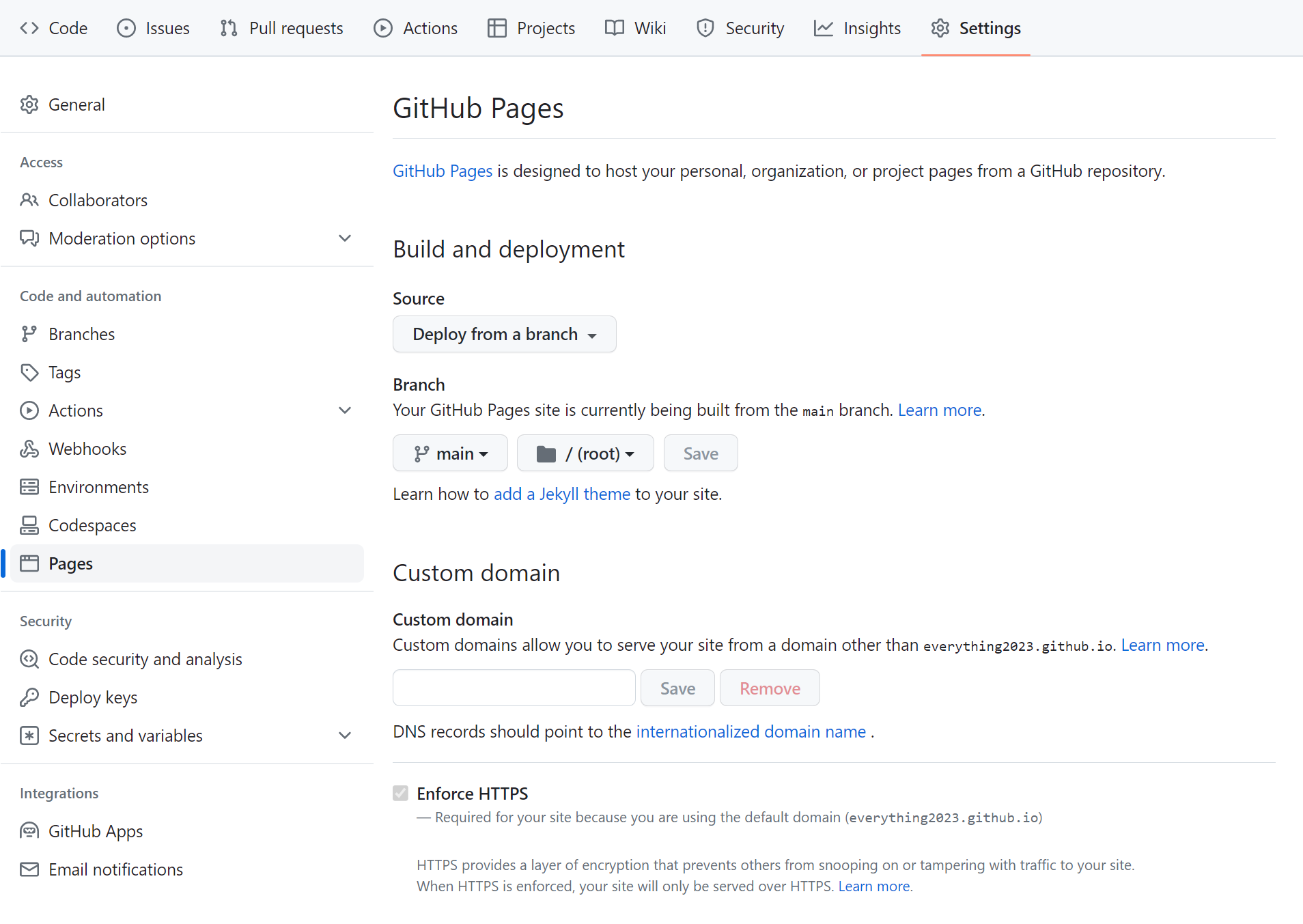Open GitHub Apps in the sidebar
This screenshot has width=1303, height=924.
(187, 831)
